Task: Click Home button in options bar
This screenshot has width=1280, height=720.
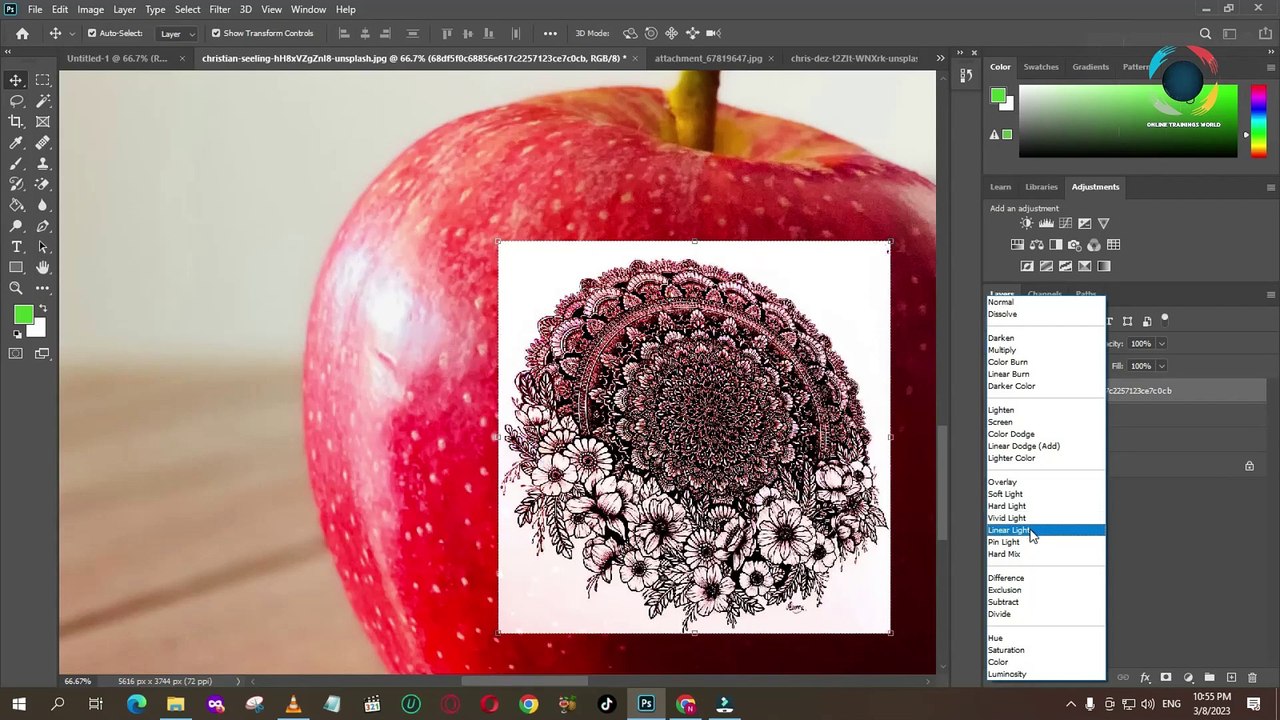Action: (22, 33)
